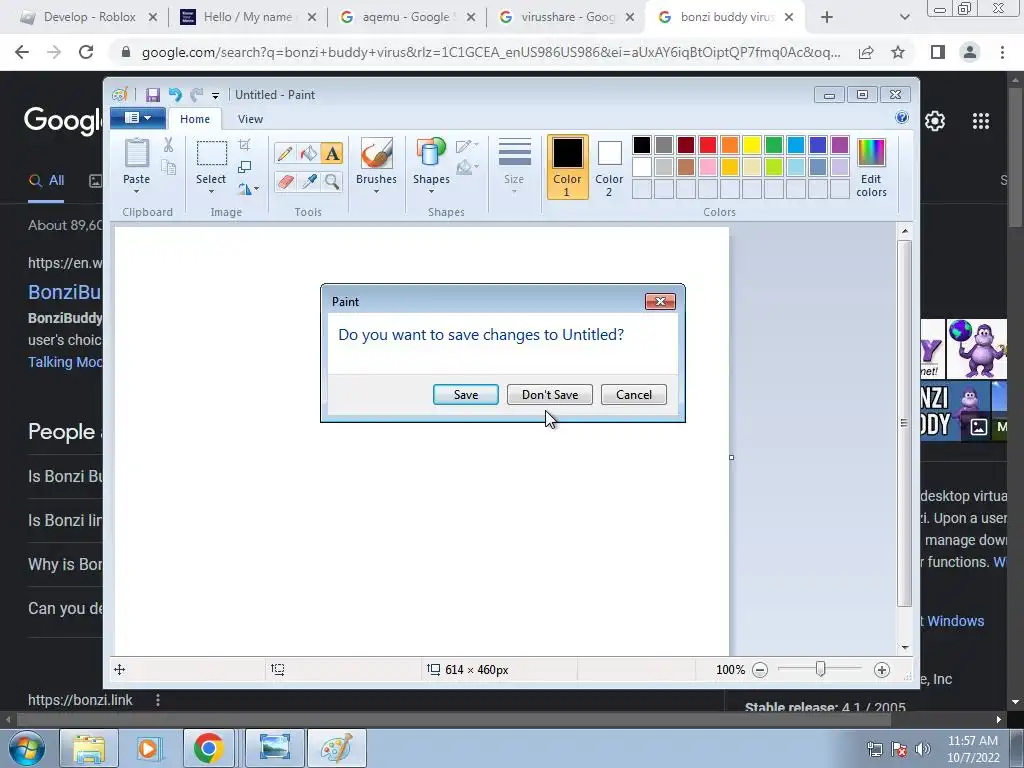The width and height of the screenshot is (1024, 768).
Task: Select the Fill with color bucket tool
Action: [x=308, y=153]
